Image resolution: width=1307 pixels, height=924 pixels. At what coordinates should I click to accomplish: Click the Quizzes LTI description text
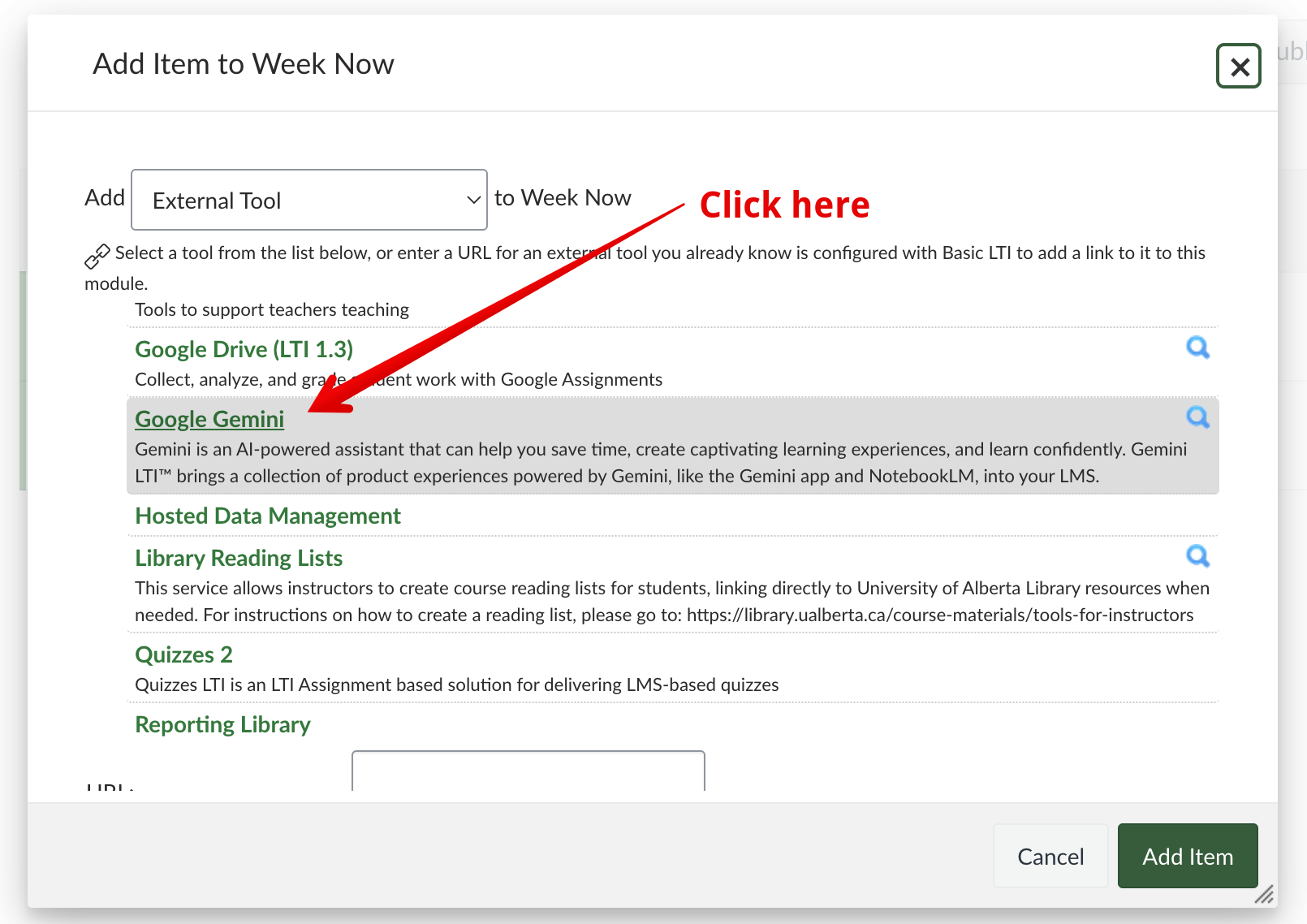(456, 685)
